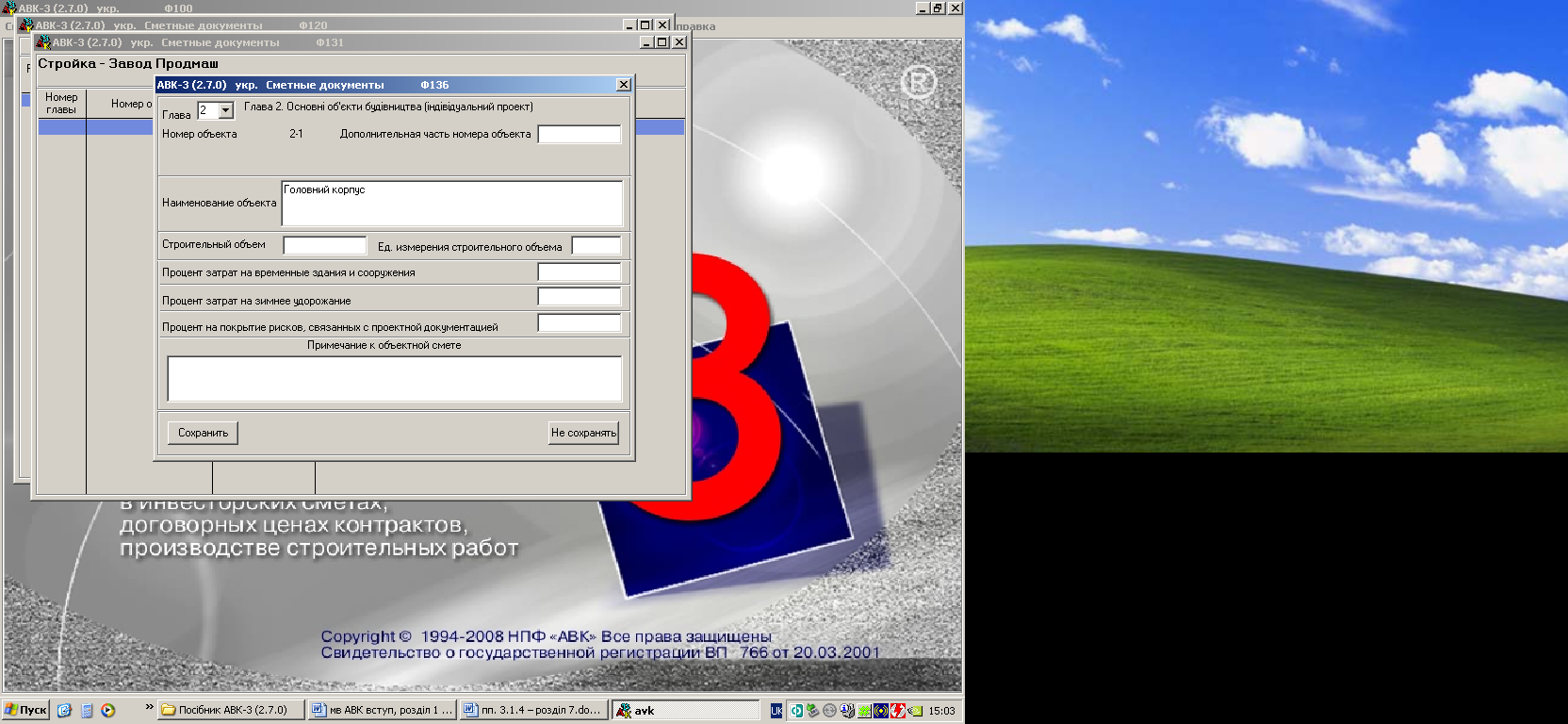
Task: Launch Internet Explorer from quick launch
Action: (64, 711)
